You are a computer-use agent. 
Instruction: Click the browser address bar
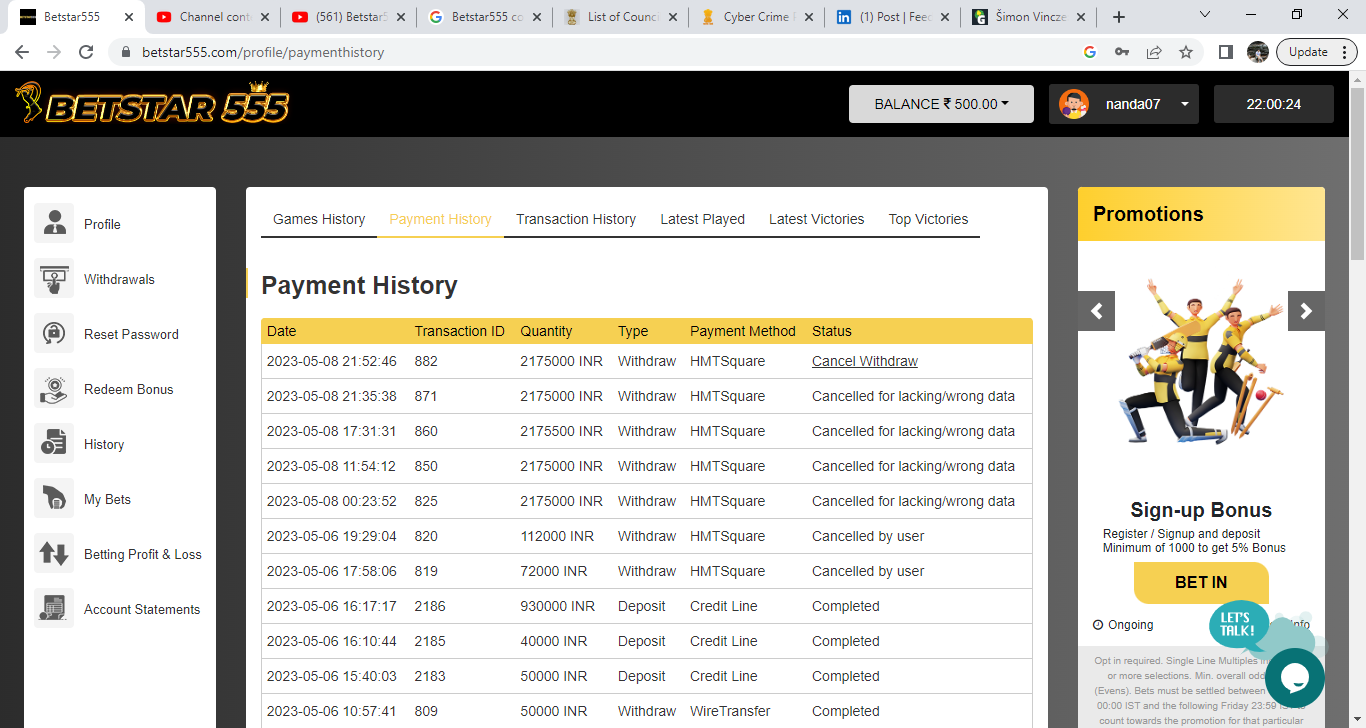point(600,52)
